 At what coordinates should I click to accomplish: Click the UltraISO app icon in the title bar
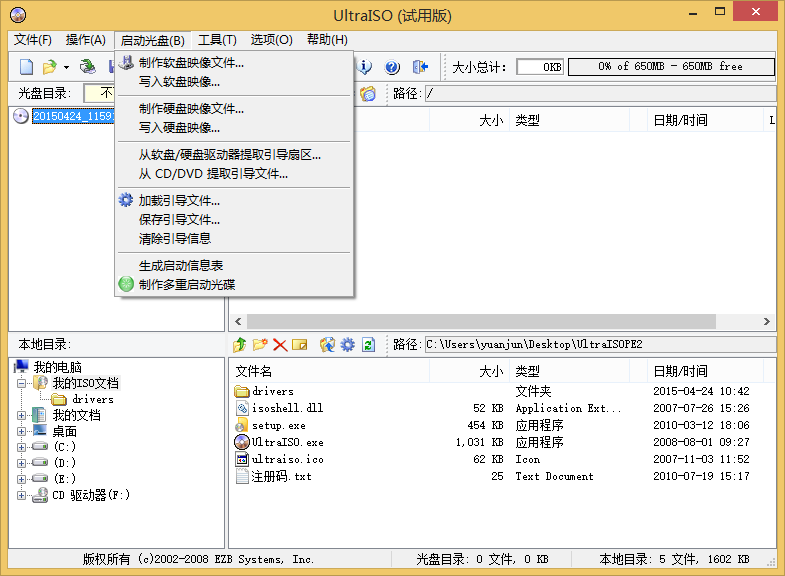[18, 15]
